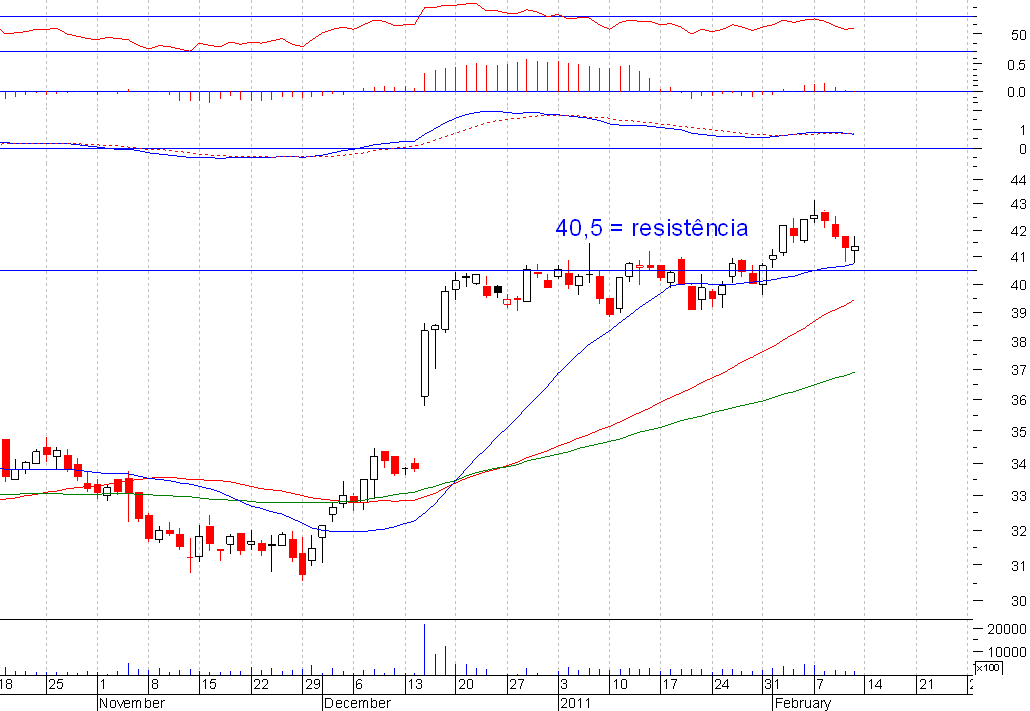
Task: Select the 43 price axis label
Action: click(1018, 204)
